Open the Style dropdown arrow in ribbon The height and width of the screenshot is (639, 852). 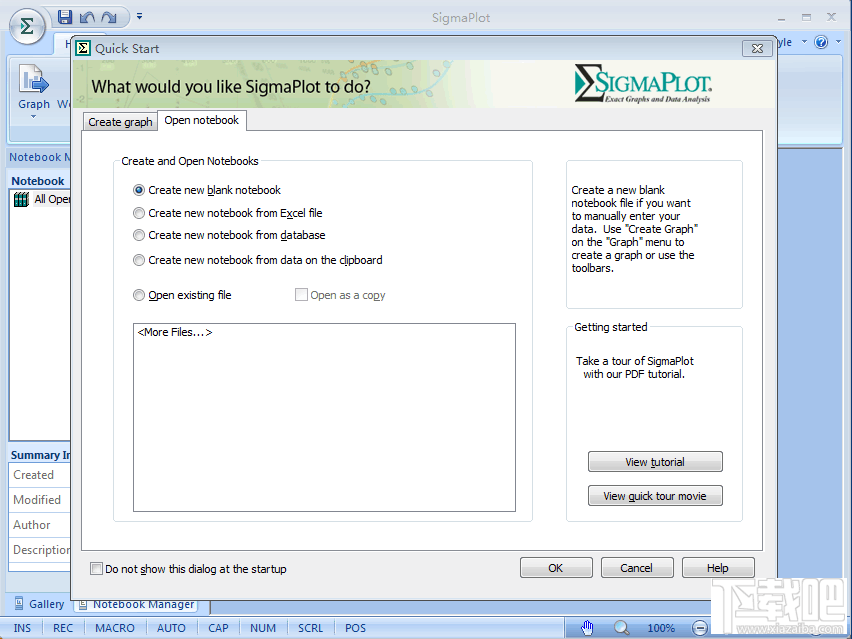[x=804, y=41]
